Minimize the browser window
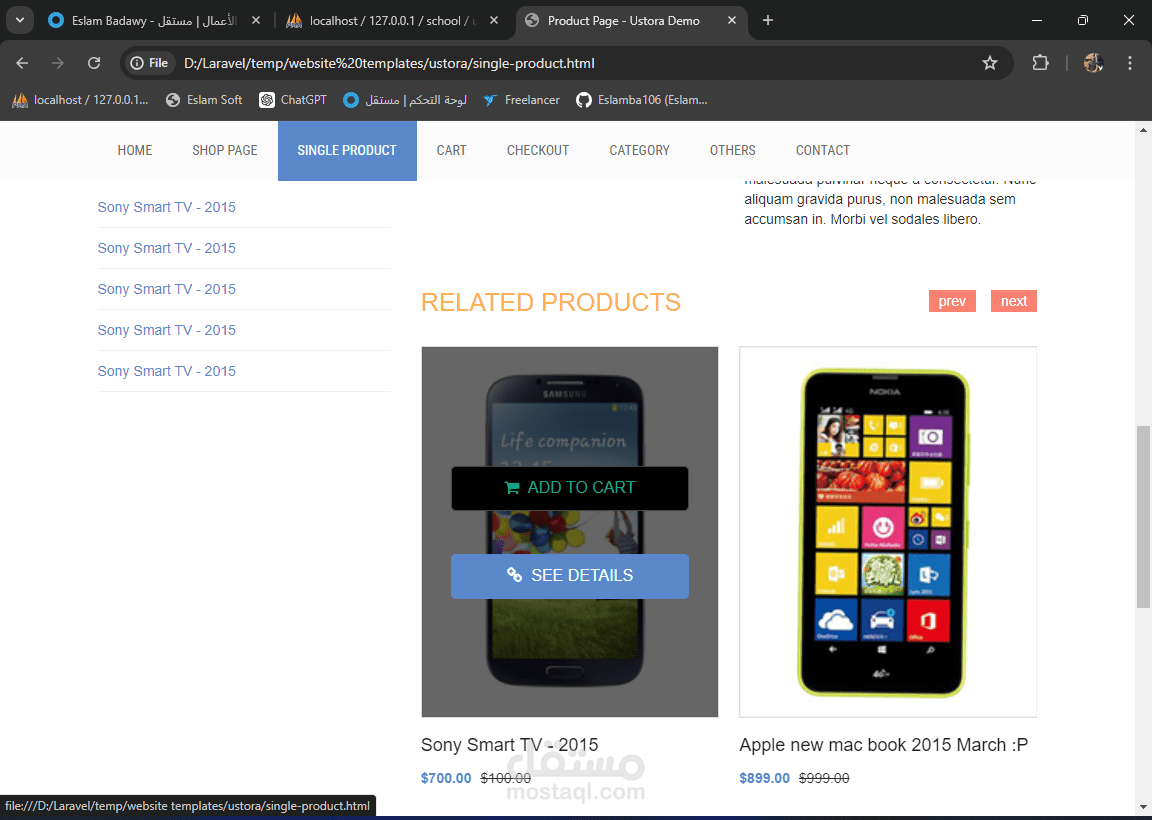 1037,21
